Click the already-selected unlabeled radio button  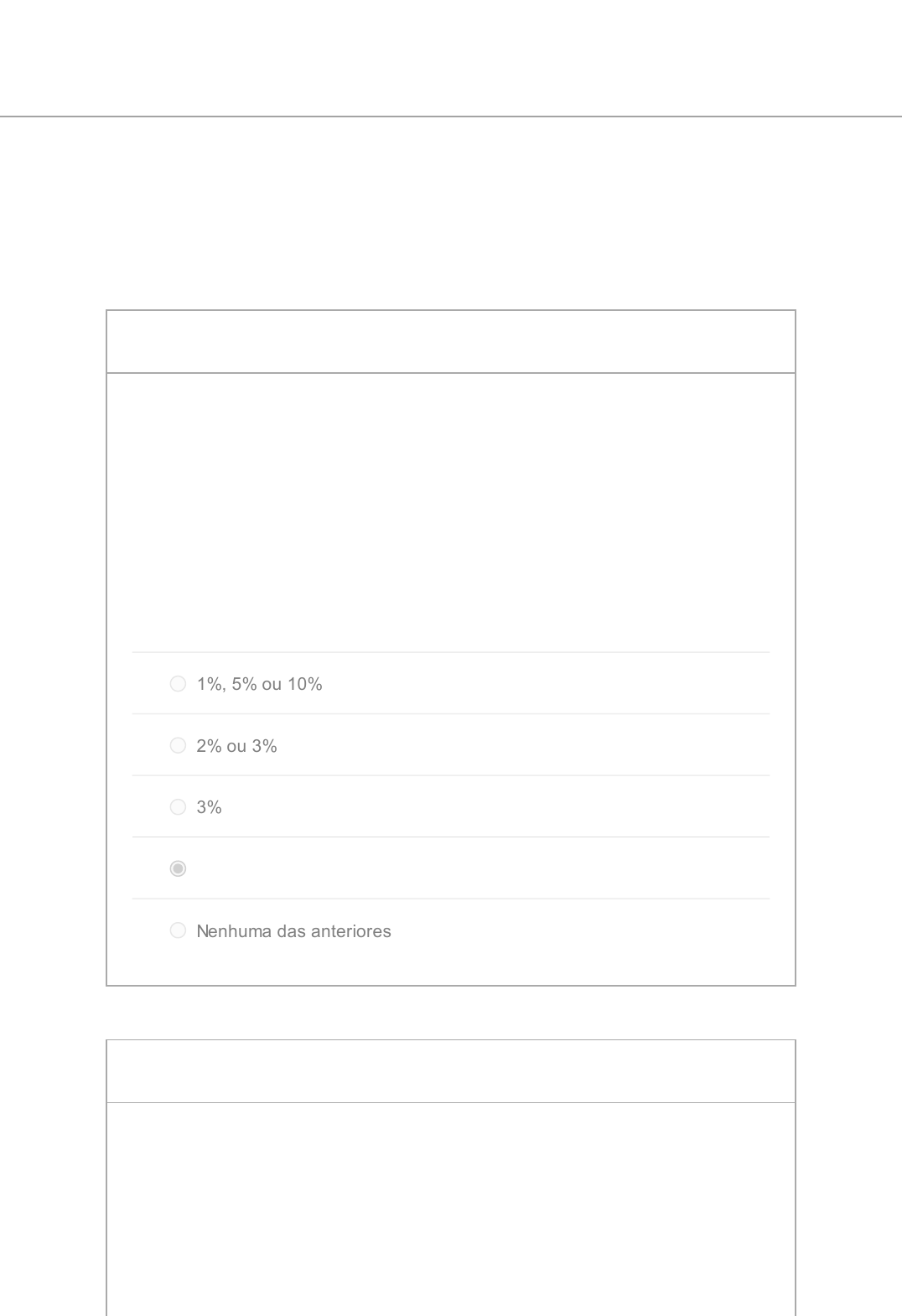click(x=178, y=868)
